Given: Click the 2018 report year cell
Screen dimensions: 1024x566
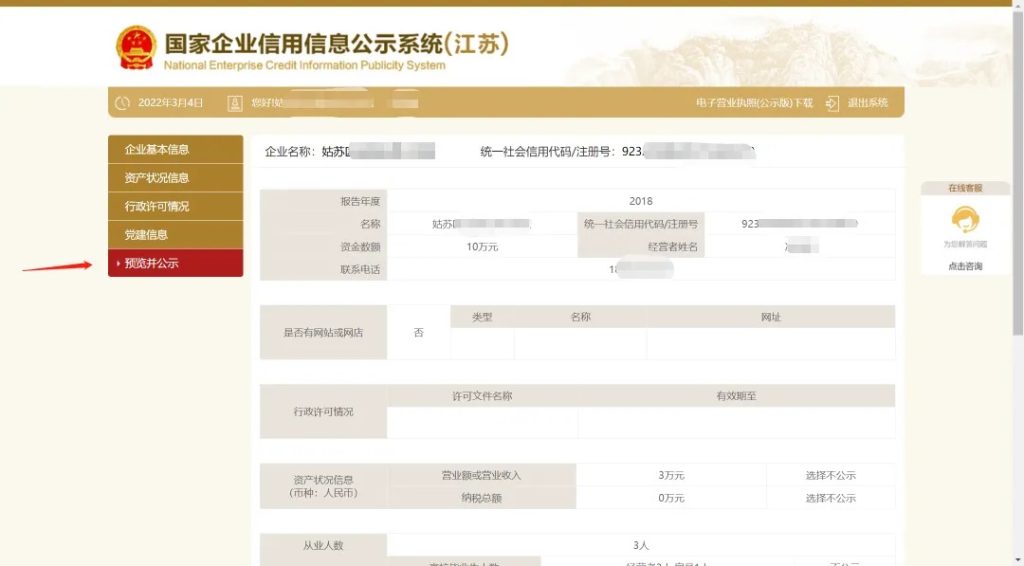Looking at the screenshot, I should click(x=640, y=201).
